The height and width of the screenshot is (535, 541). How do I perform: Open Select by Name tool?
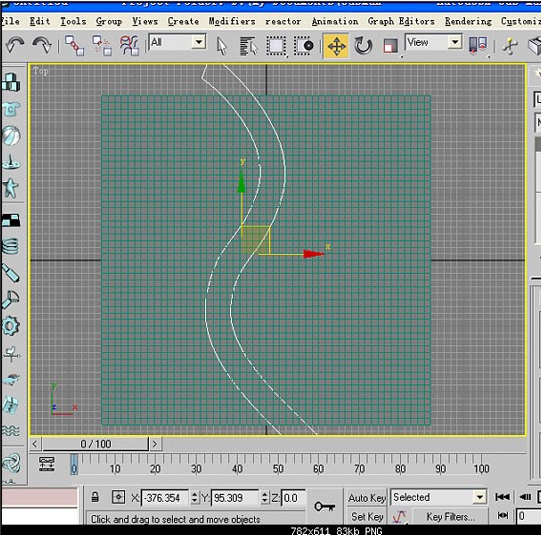(248, 46)
